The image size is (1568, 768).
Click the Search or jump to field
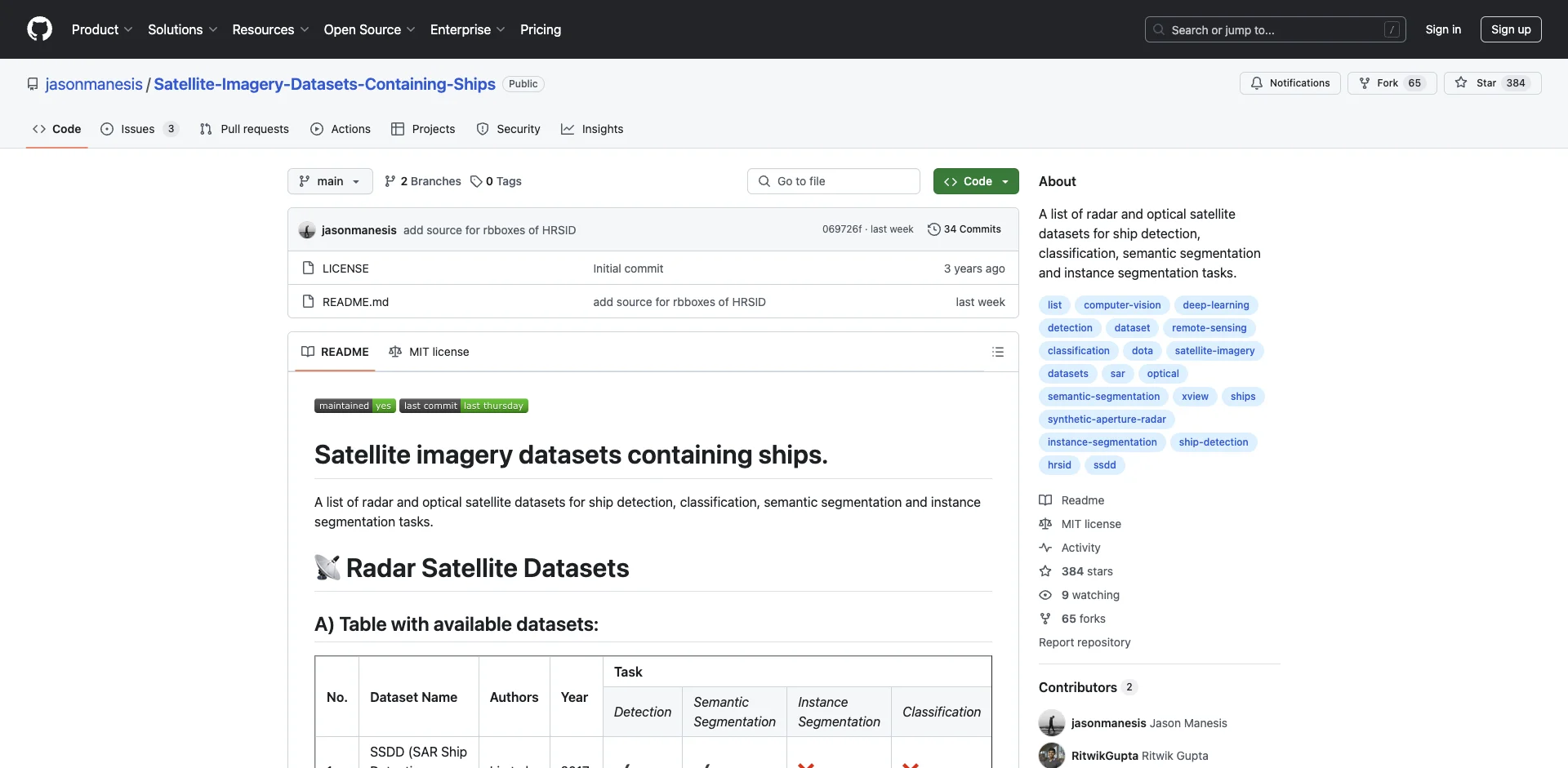pos(1276,29)
